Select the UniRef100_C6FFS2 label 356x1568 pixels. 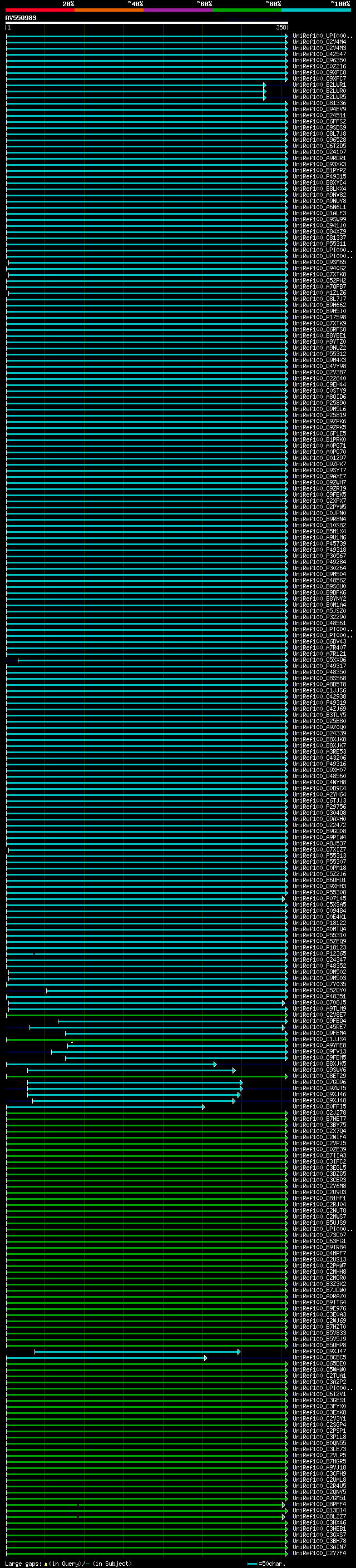tap(319, 121)
